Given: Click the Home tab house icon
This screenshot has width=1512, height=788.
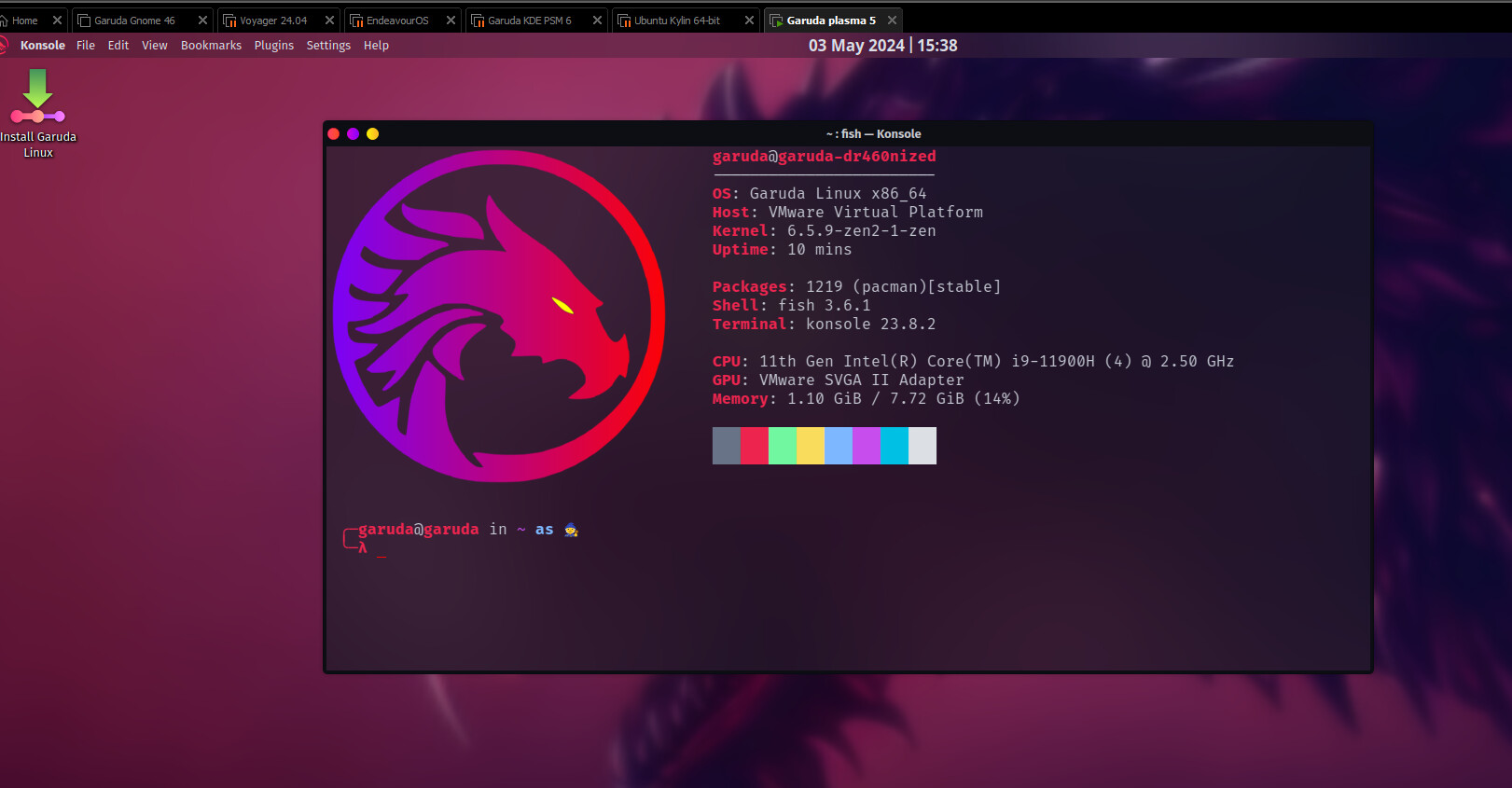Looking at the screenshot, I should click(x=4, y=20).
